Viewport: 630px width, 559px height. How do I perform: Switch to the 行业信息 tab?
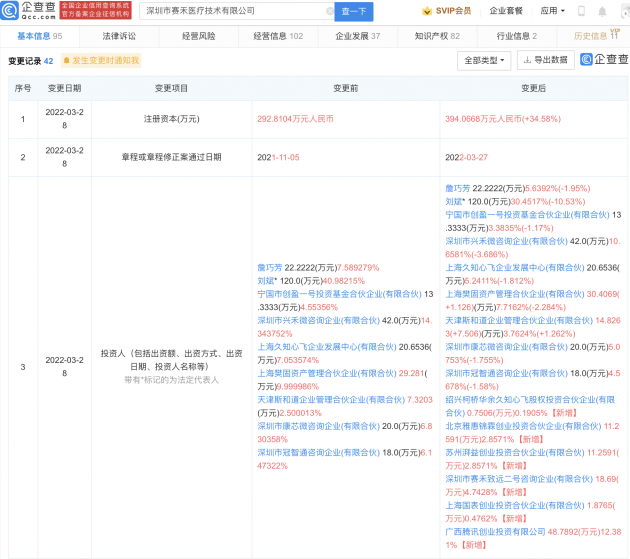[x=517, y=36]
